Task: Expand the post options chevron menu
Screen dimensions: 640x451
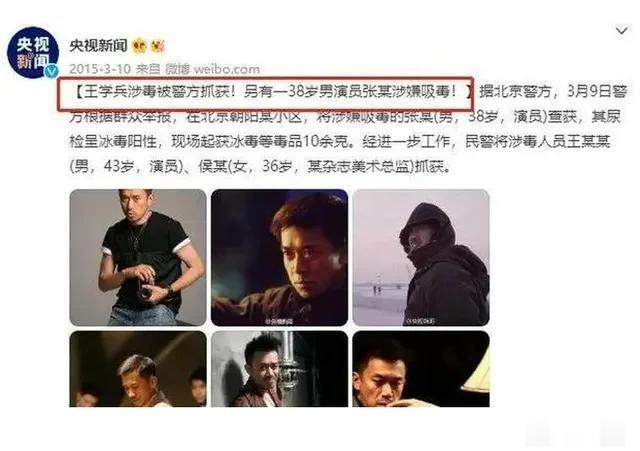Action: [x=621, y=31]
